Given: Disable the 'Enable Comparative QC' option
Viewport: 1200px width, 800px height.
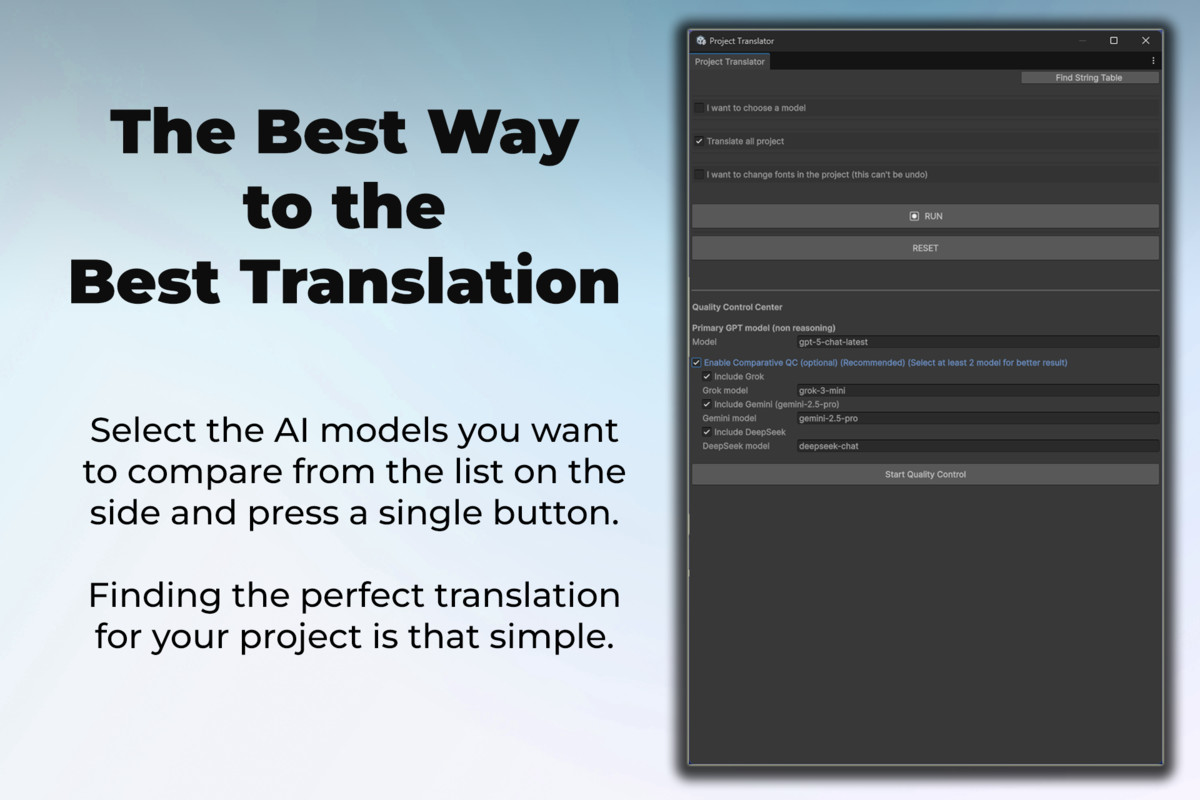Looking at the screenshot, I should click(696, 362).
